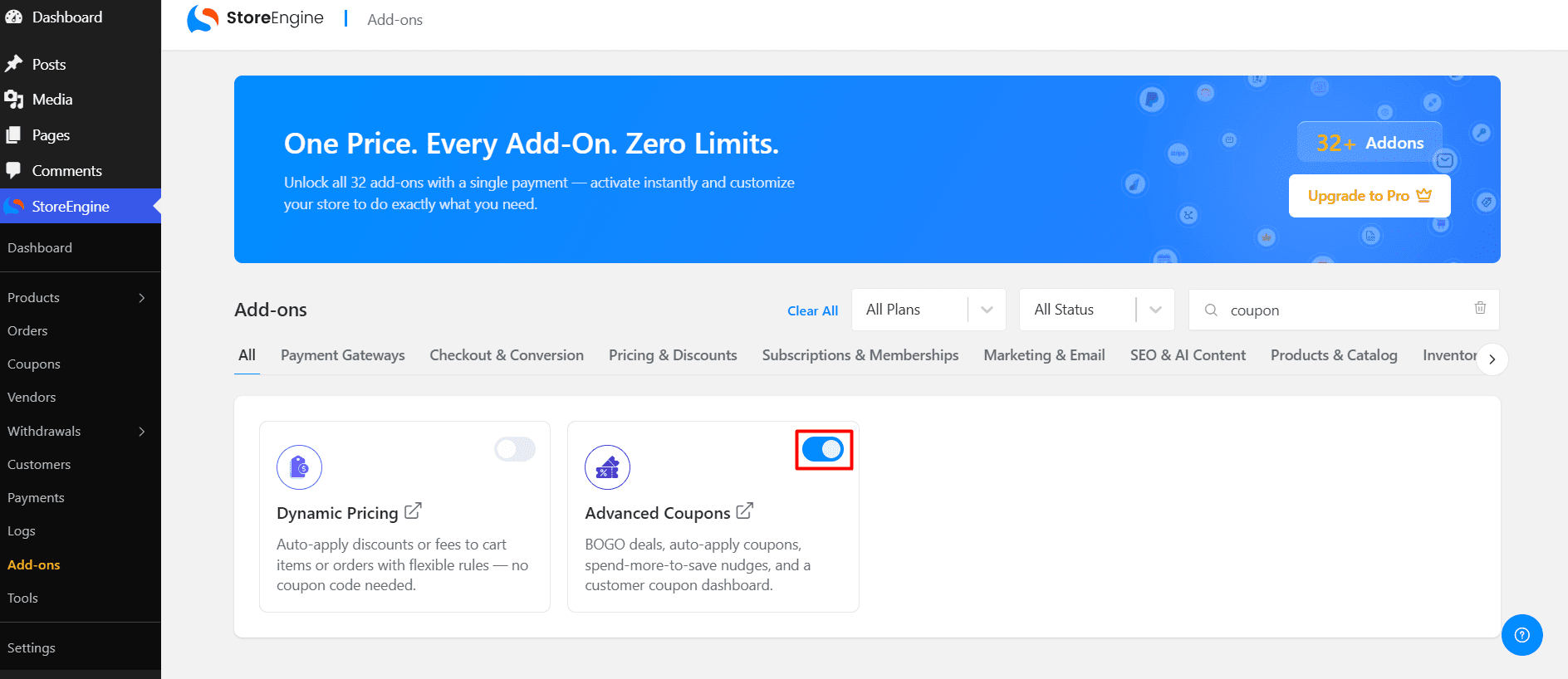Click the Advanced Coupons add-on icon

click(x=607, y=467)
